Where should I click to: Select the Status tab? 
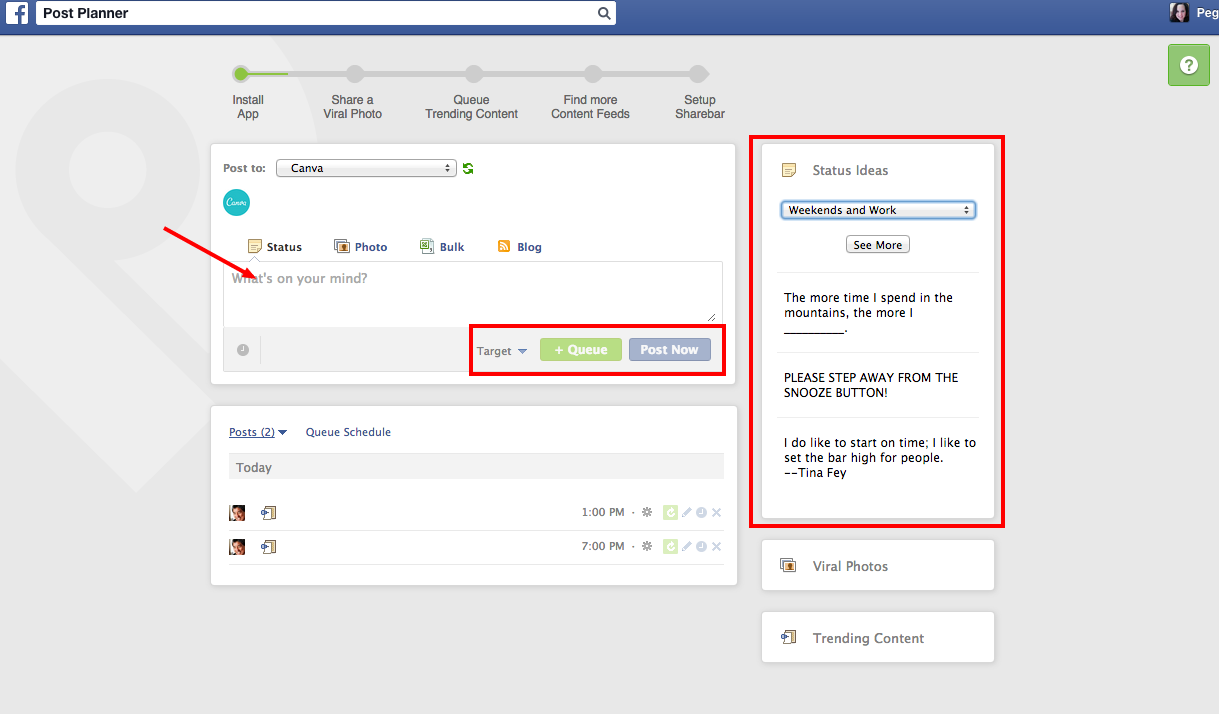275,247
